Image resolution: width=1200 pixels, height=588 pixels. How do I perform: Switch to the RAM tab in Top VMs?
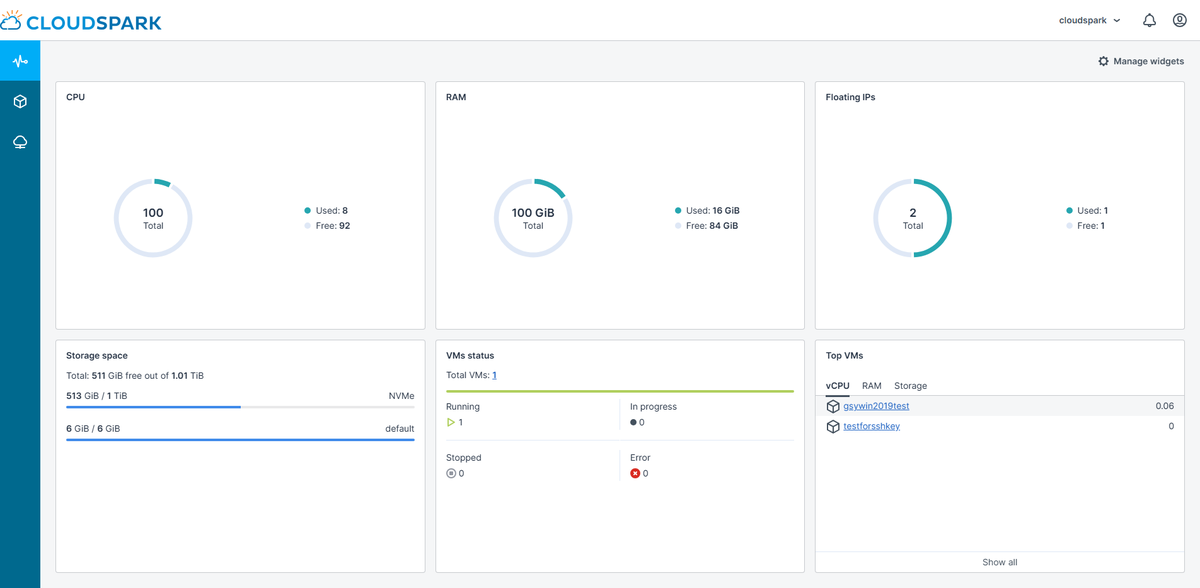872,385
